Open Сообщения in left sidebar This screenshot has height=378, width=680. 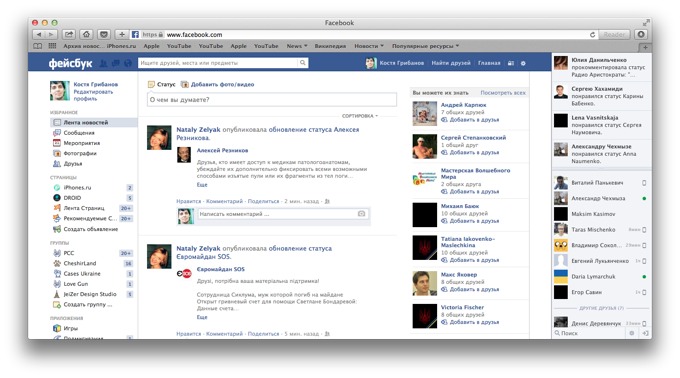pos(78,133)
